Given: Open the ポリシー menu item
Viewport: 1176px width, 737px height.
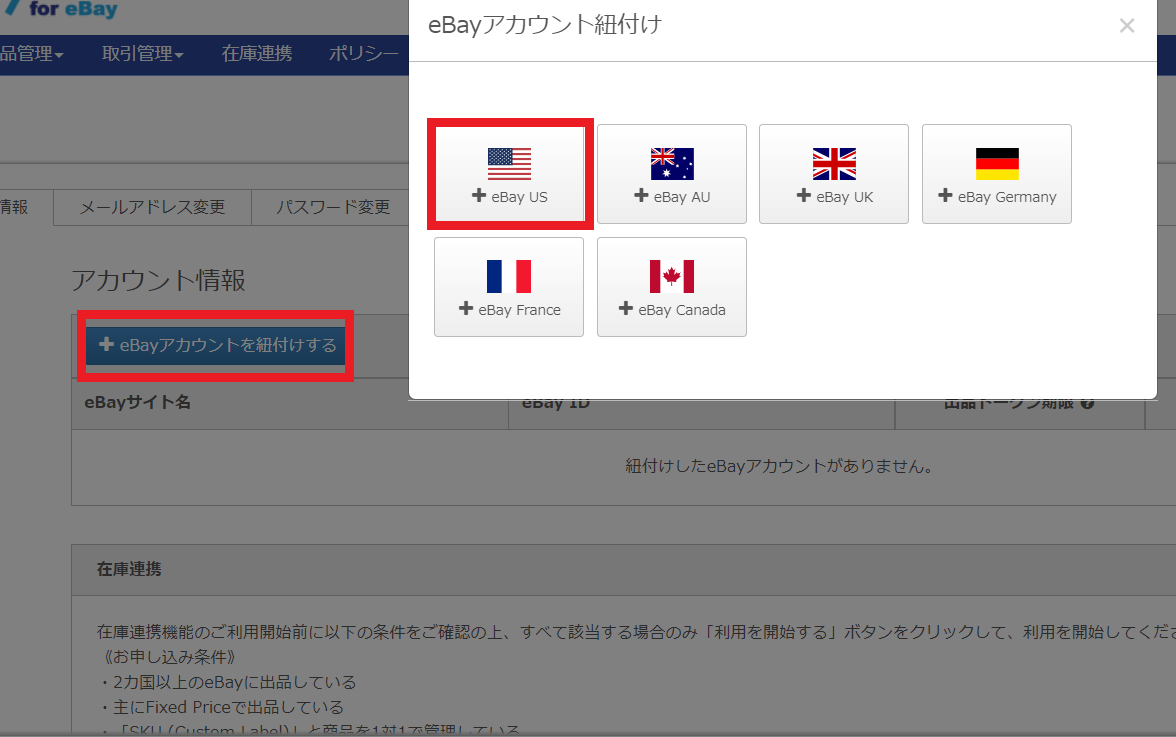Looking at the screenshot, I should click(x=364, y=54).
